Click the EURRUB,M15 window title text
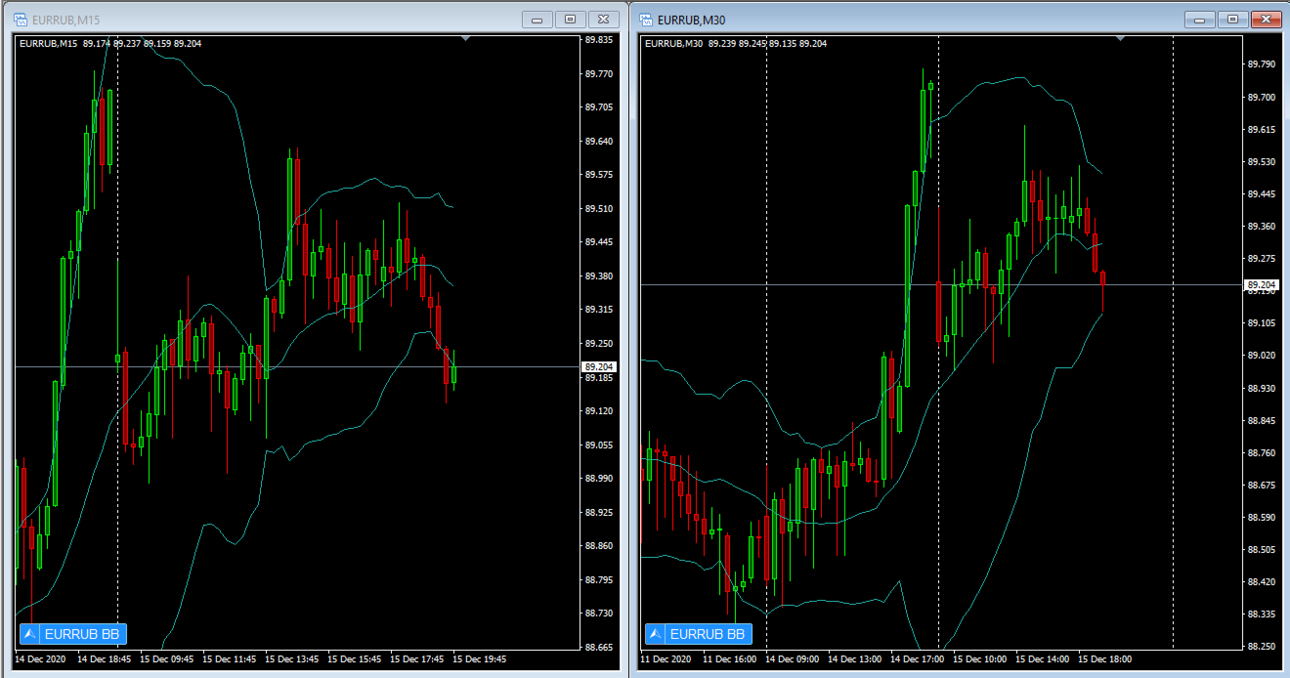 (66, 20)
